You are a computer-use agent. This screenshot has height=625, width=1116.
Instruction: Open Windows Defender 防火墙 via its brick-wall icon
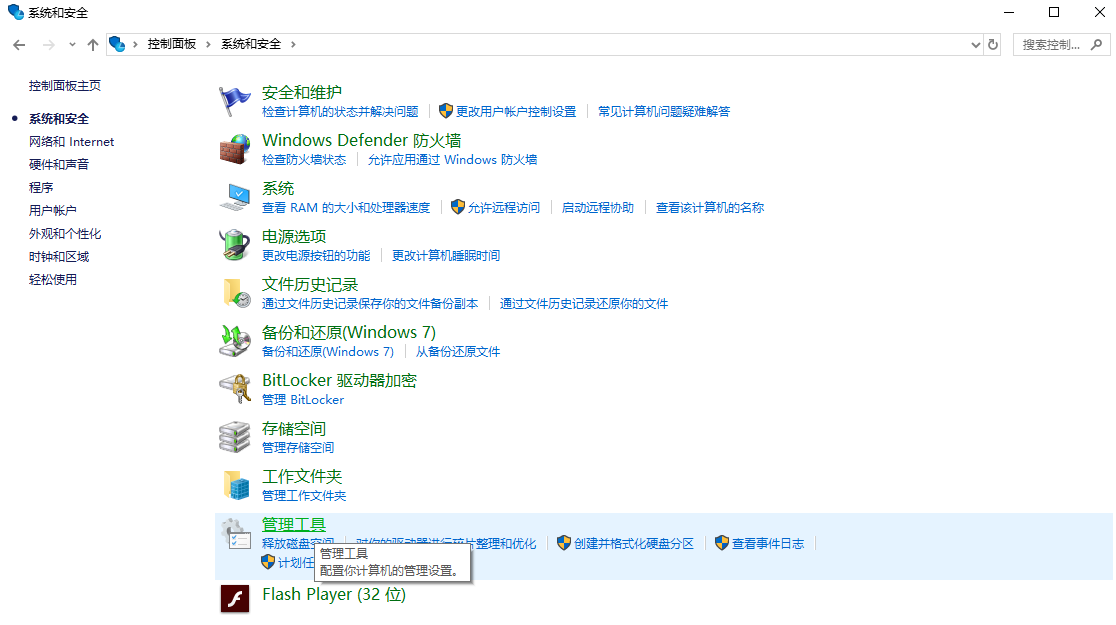pyautogui.click(x=234, y=147)
